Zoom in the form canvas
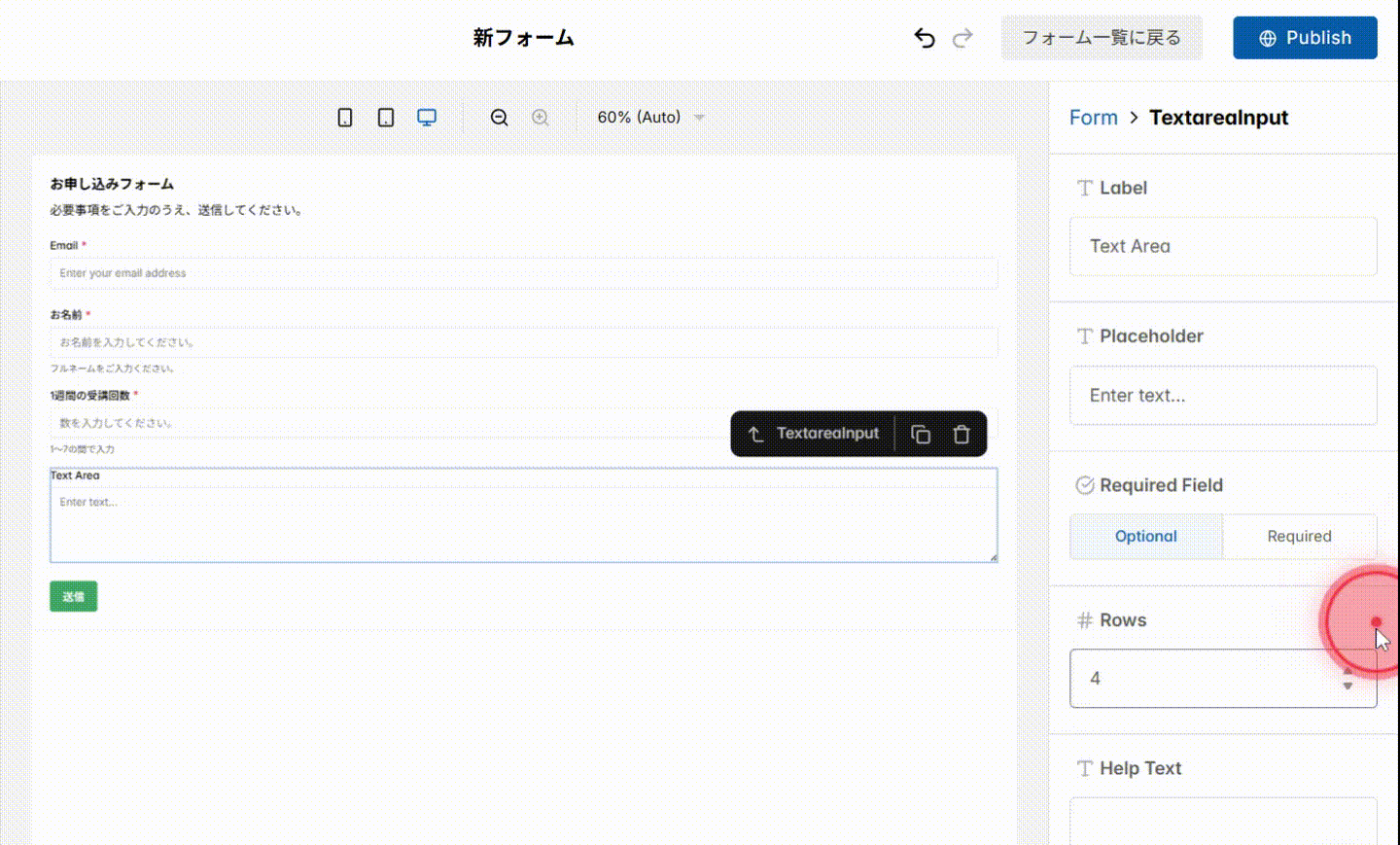Viewport: 1400px width, 845px height. point(541,117)
